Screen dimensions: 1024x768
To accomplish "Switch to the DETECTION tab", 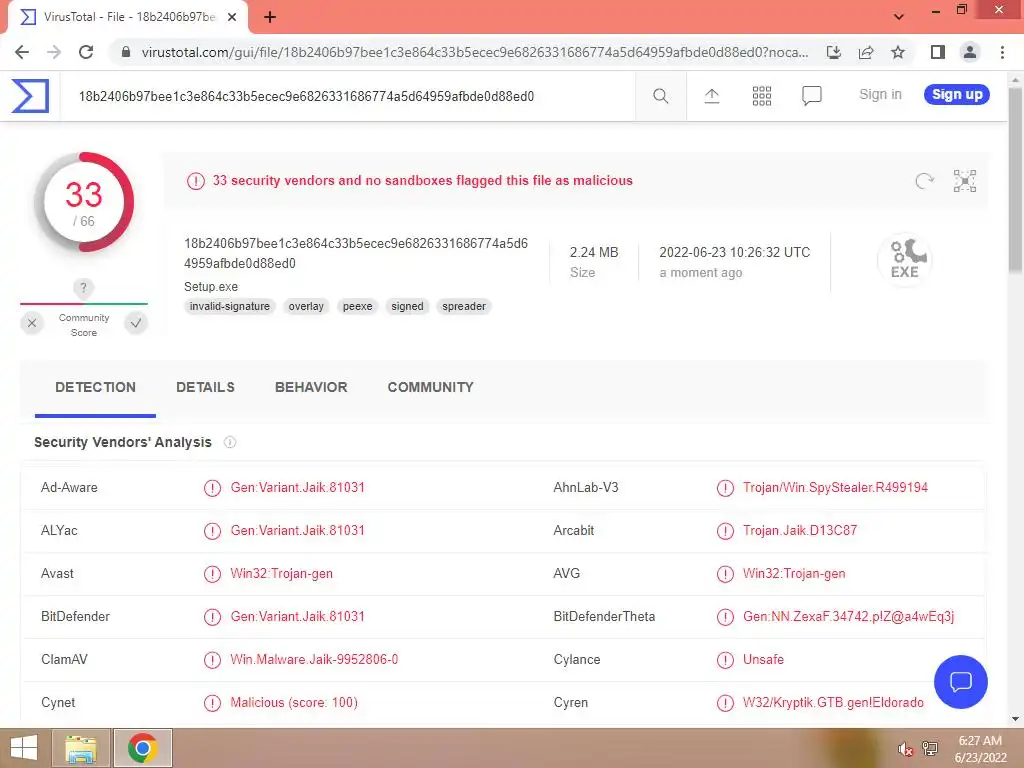I will point(95,387).
